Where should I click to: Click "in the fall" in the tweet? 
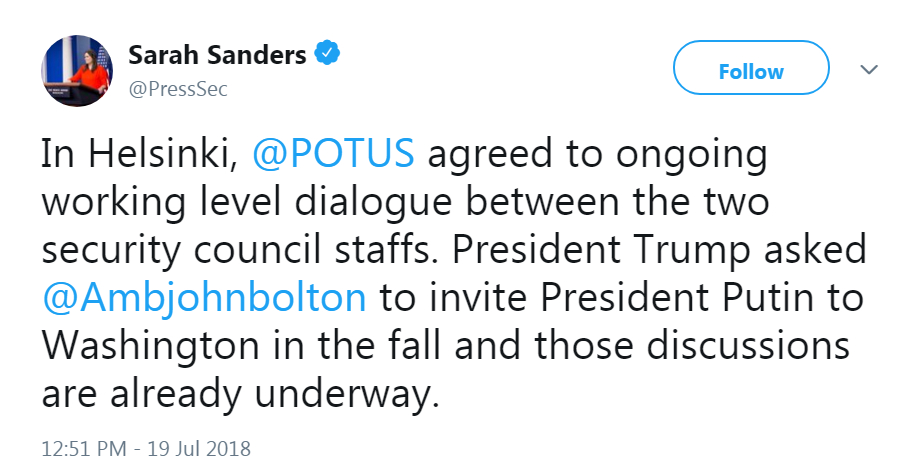(x=375, y=346)
